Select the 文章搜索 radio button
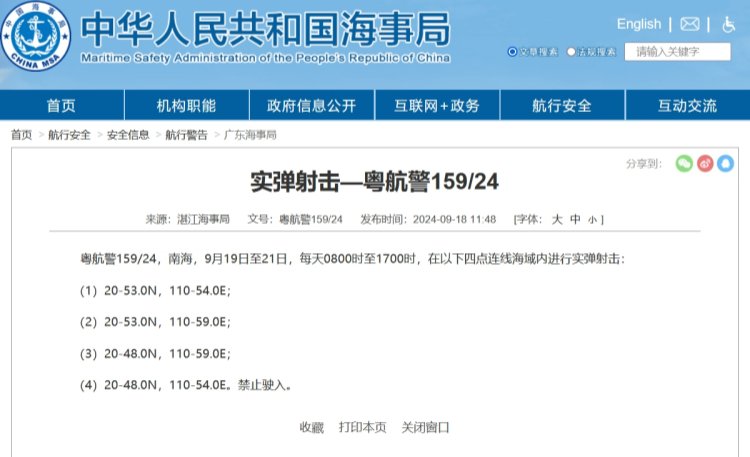The height and width of the screenshot is (457, 750). pyautogui.click(x=513, y=51)
